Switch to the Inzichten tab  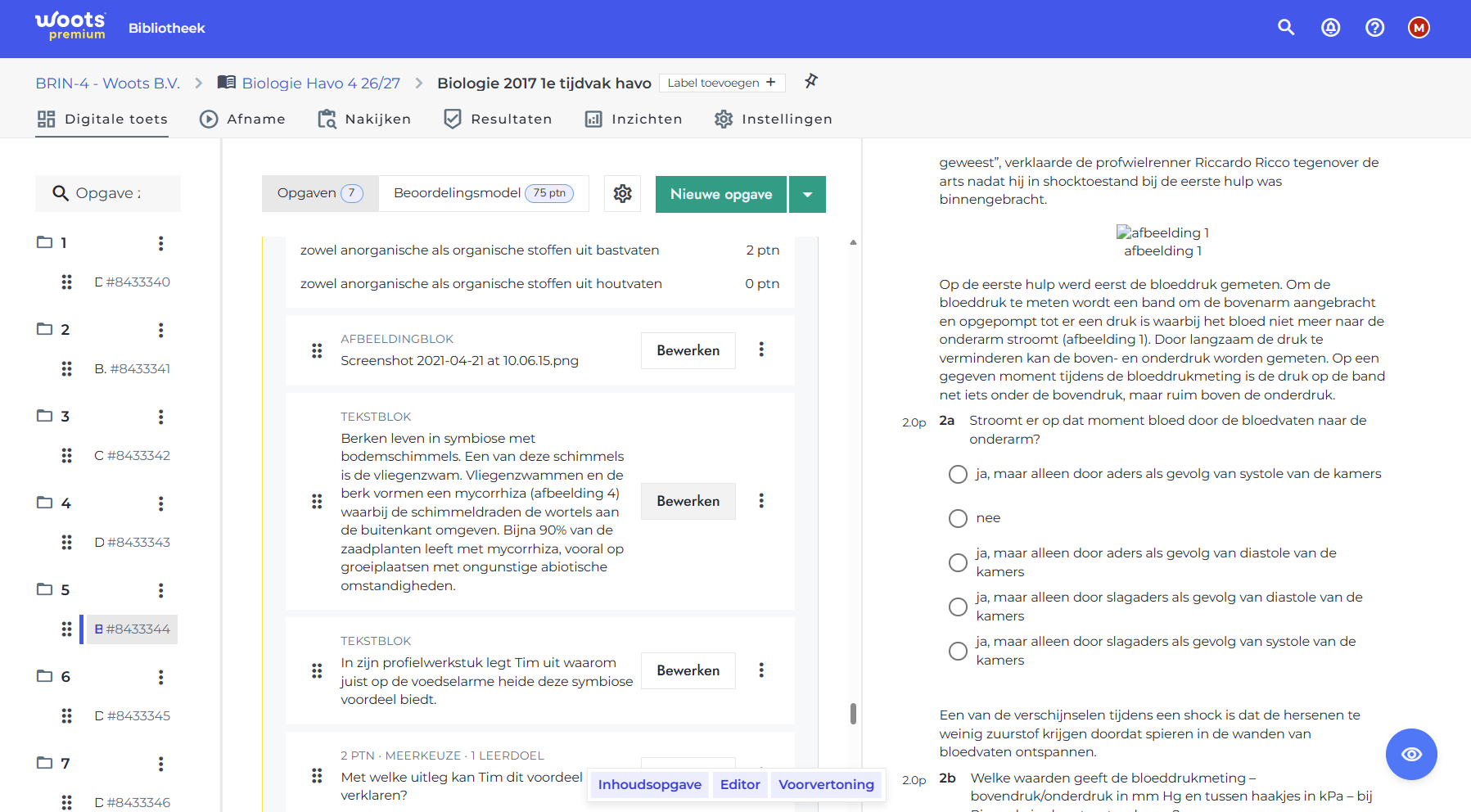coord(634,119)
